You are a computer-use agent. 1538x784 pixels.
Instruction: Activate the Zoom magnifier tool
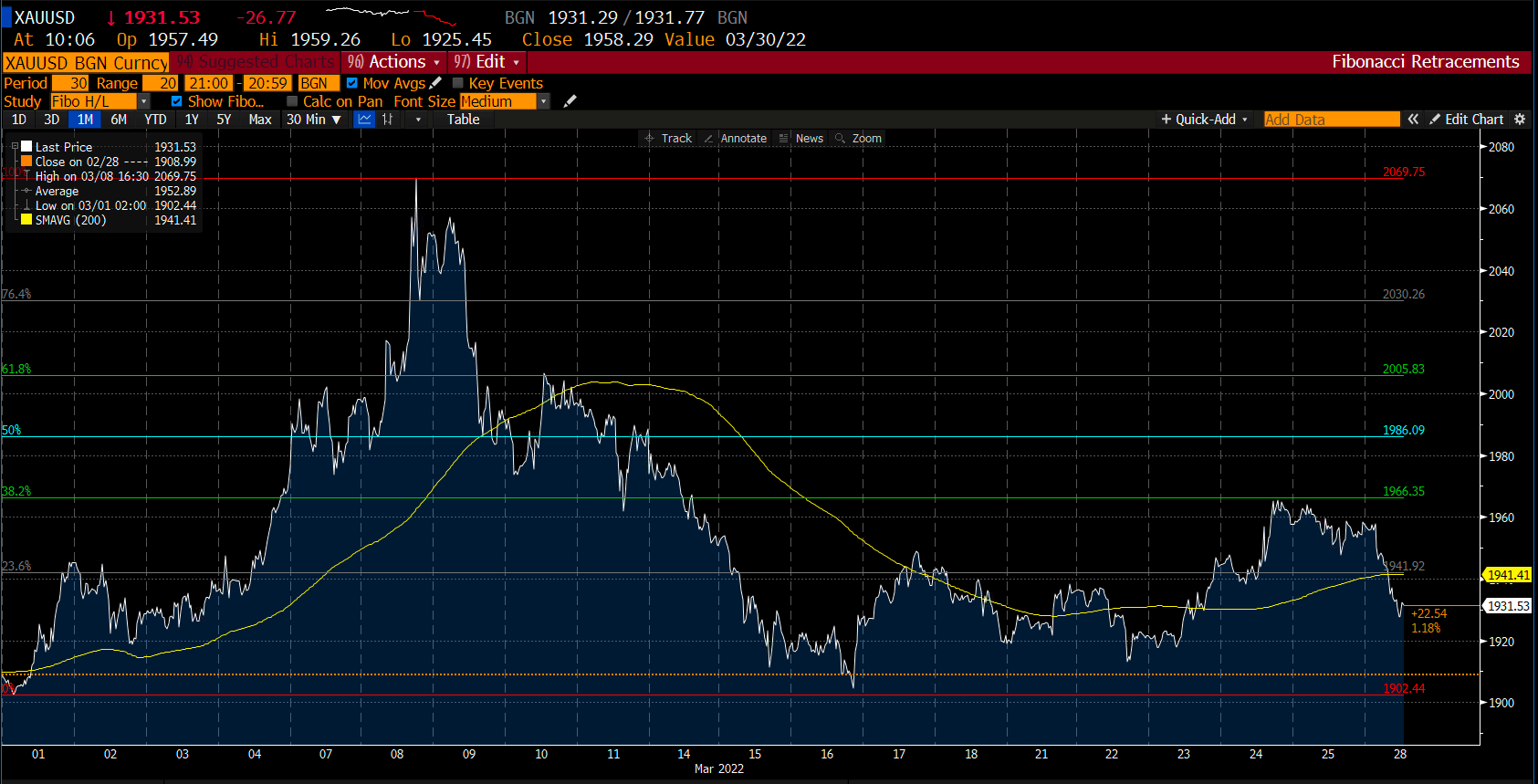[x=858, y=139]
